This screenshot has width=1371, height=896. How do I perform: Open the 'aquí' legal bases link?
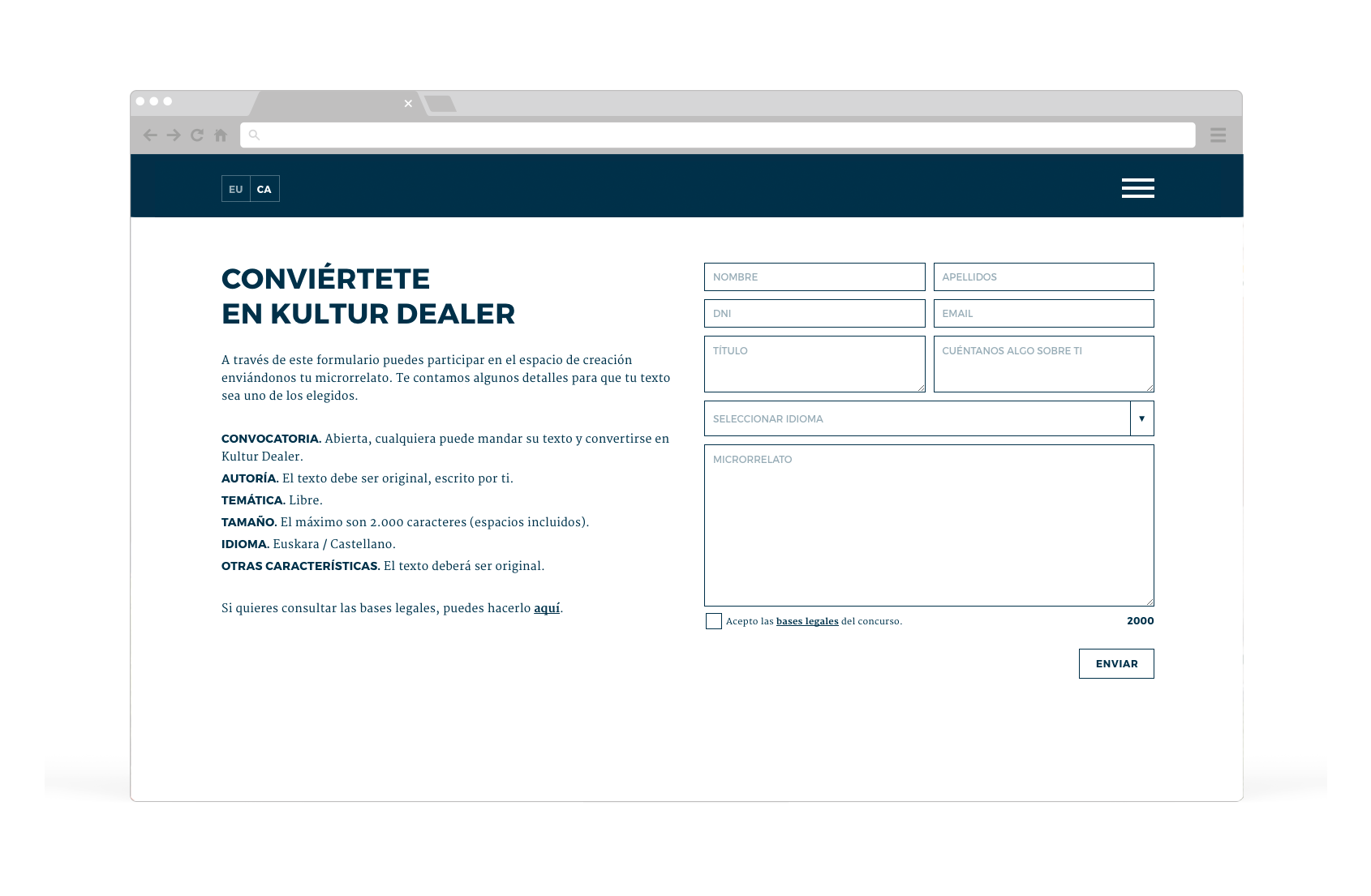click(x=547, y=608)
